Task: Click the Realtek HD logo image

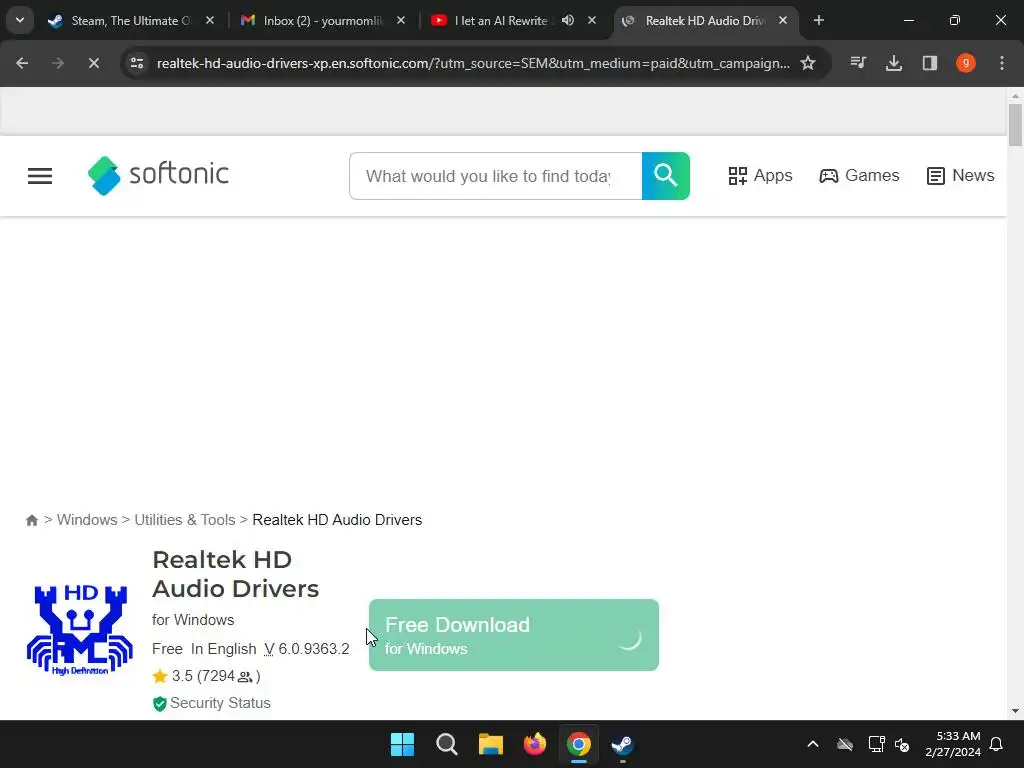Action: 80,630
